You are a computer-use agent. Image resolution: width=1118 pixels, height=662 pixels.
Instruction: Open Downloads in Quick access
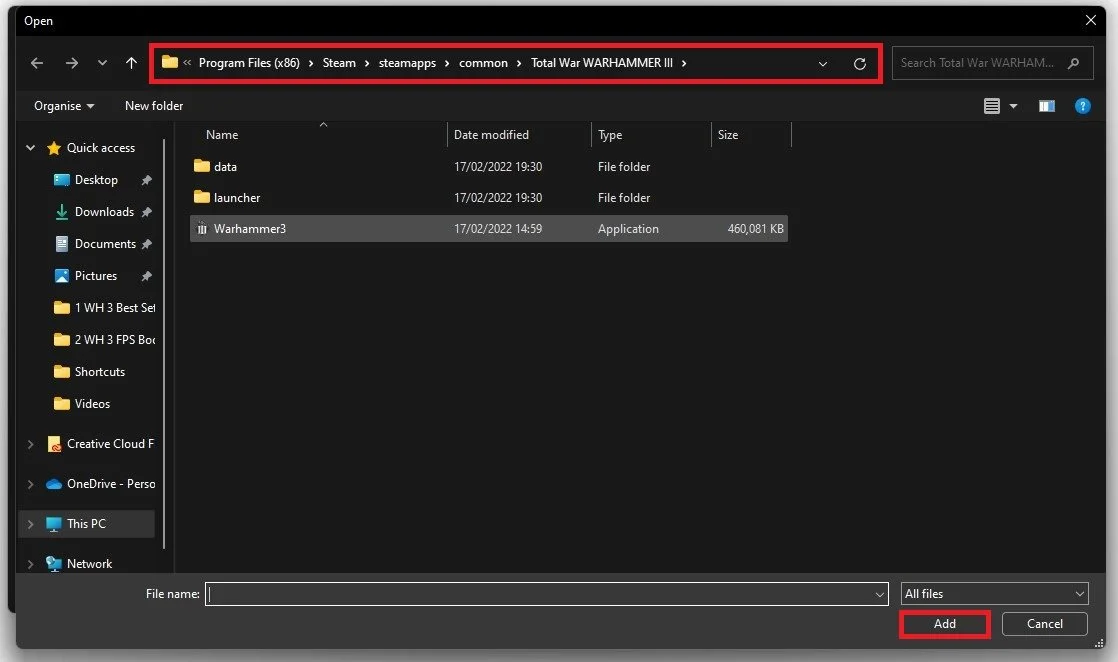click(x=104, y=212)
